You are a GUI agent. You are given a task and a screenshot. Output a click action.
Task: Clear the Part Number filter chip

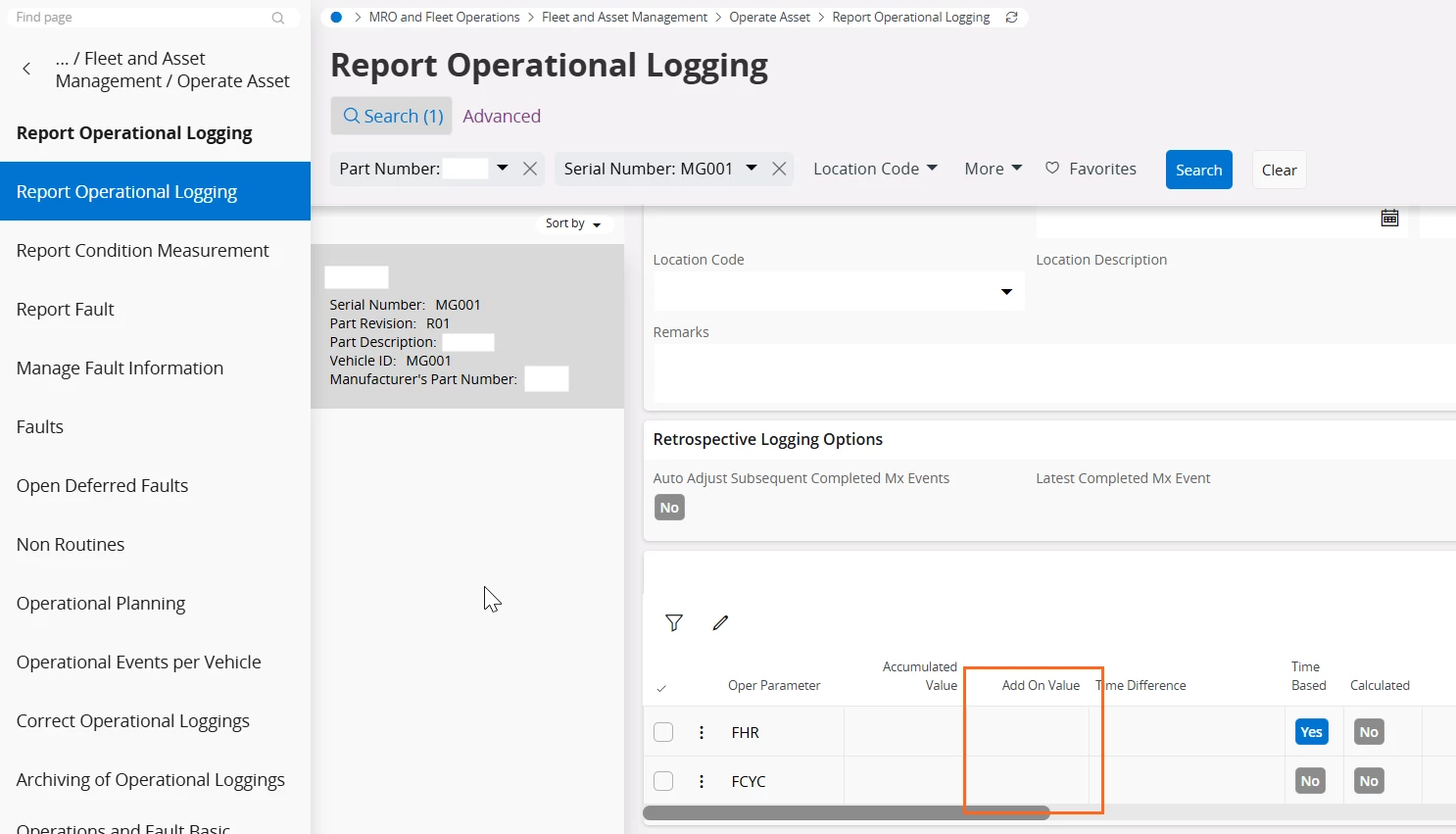pos(530,169)
